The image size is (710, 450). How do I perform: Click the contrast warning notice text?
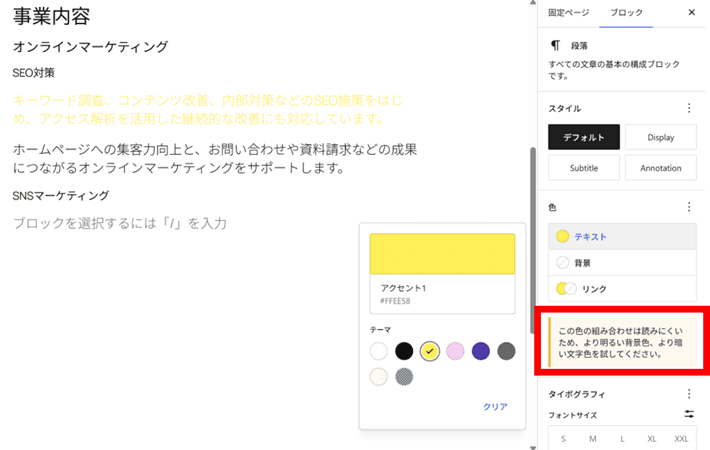[620, 342]
